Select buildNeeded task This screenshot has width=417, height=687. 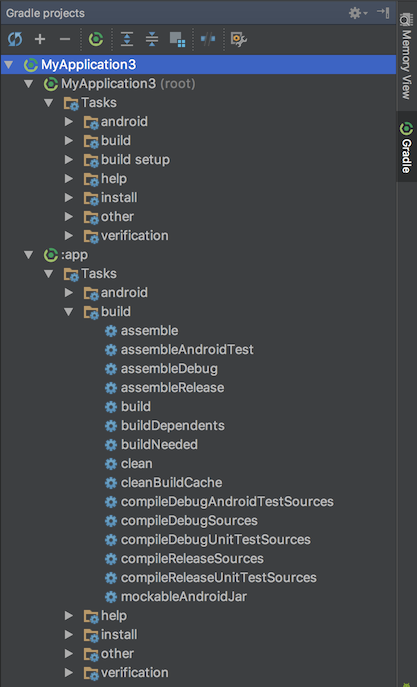tap(159, 444)
